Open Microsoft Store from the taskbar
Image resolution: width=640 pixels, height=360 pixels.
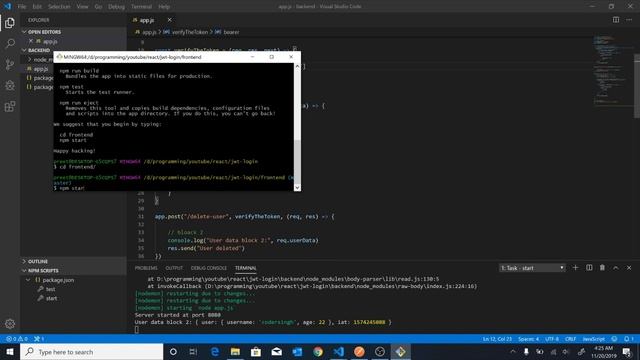point(256,351)
